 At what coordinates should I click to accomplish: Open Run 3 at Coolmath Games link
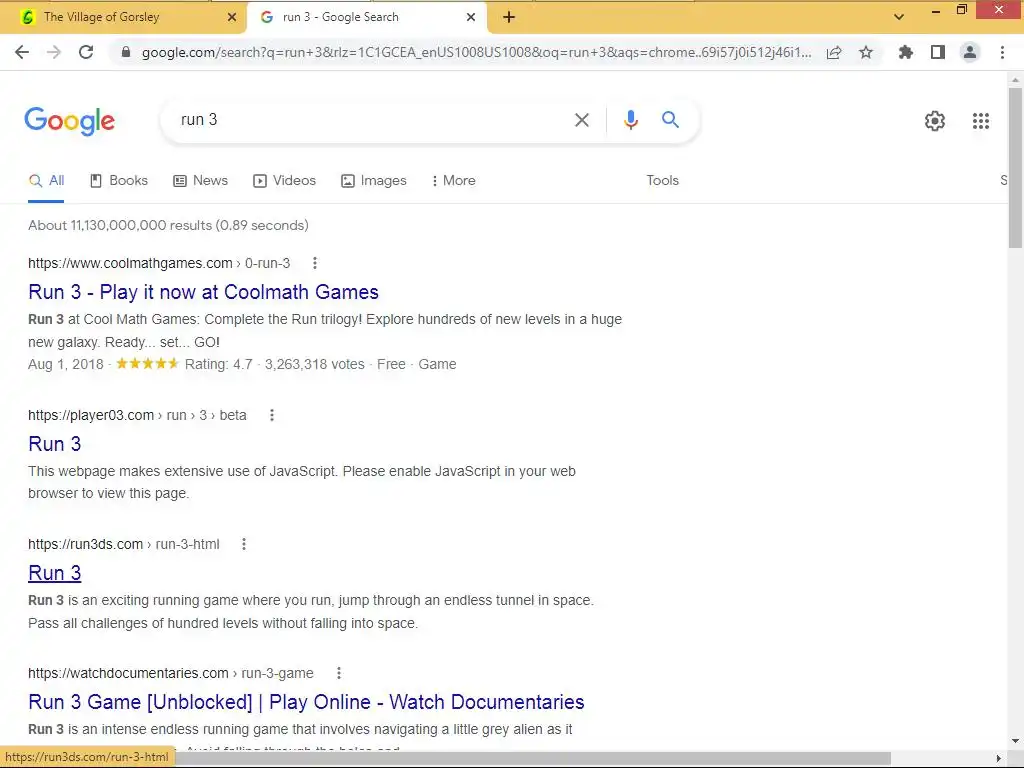click(203, 292)
